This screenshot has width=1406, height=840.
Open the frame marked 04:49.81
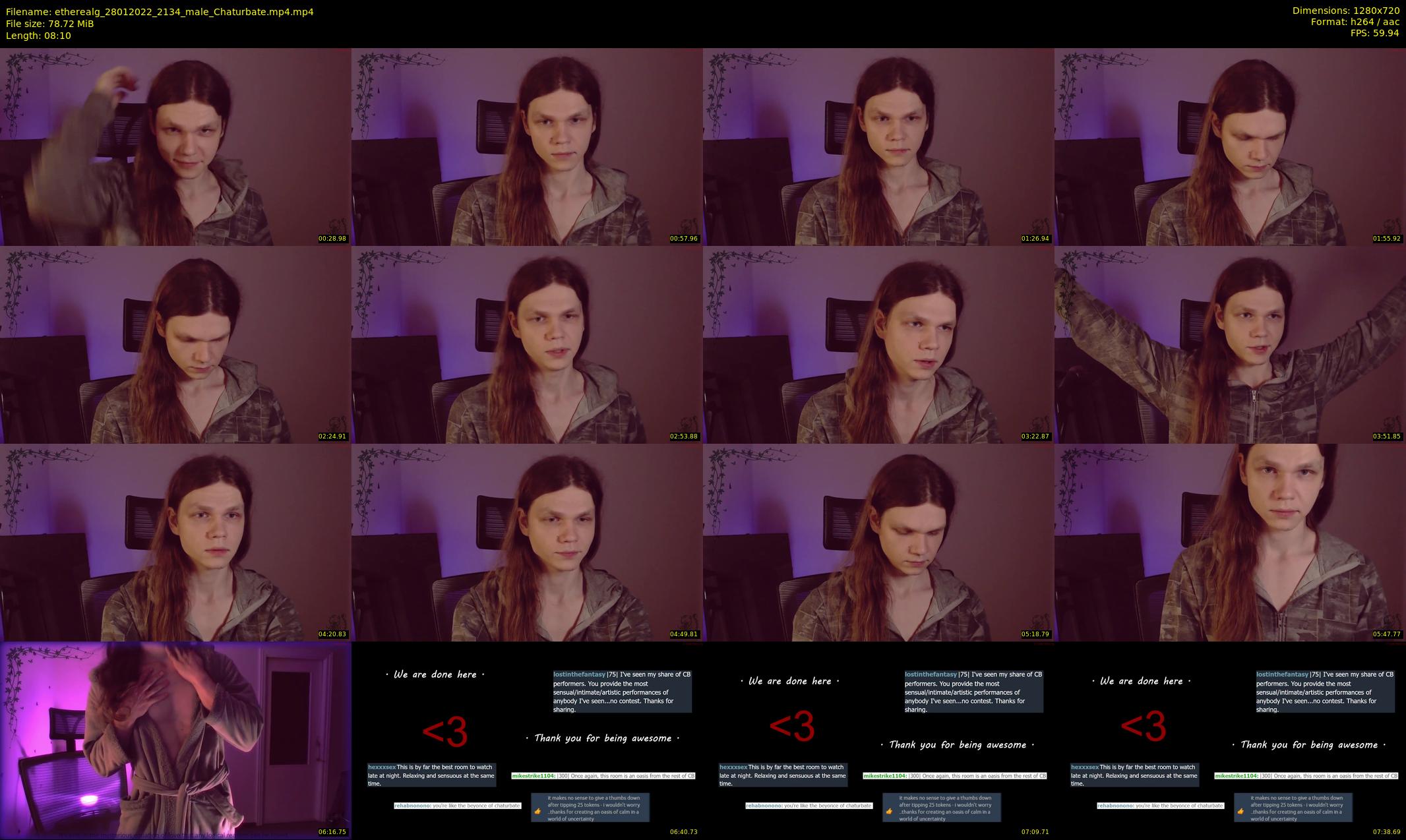[527, 542]
